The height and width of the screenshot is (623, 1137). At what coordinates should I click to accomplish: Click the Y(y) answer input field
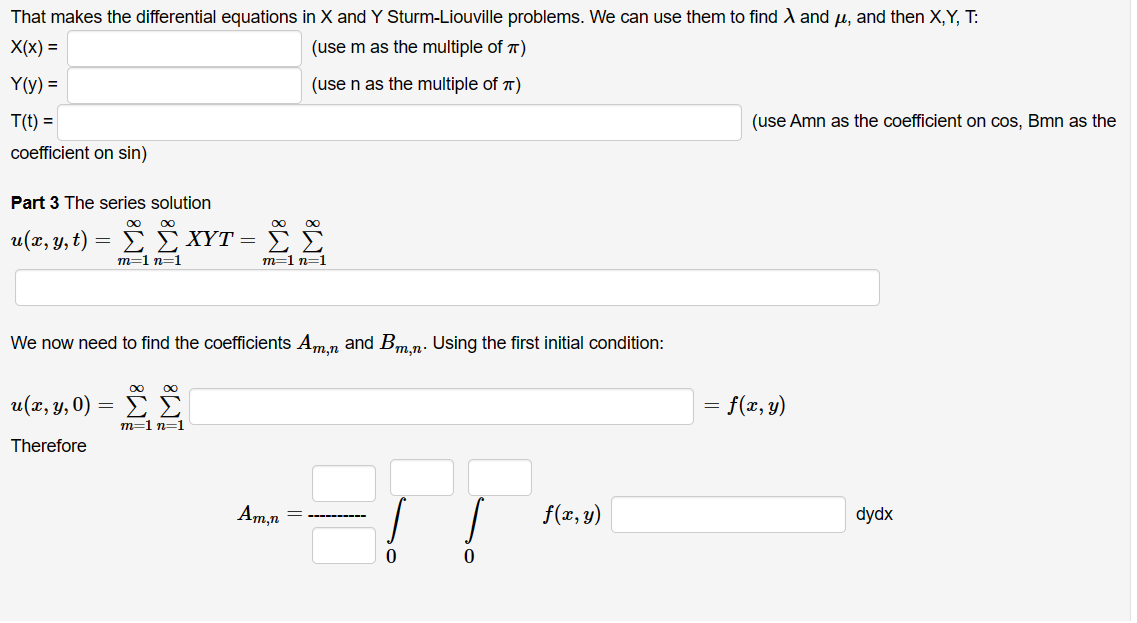point(184,85)
